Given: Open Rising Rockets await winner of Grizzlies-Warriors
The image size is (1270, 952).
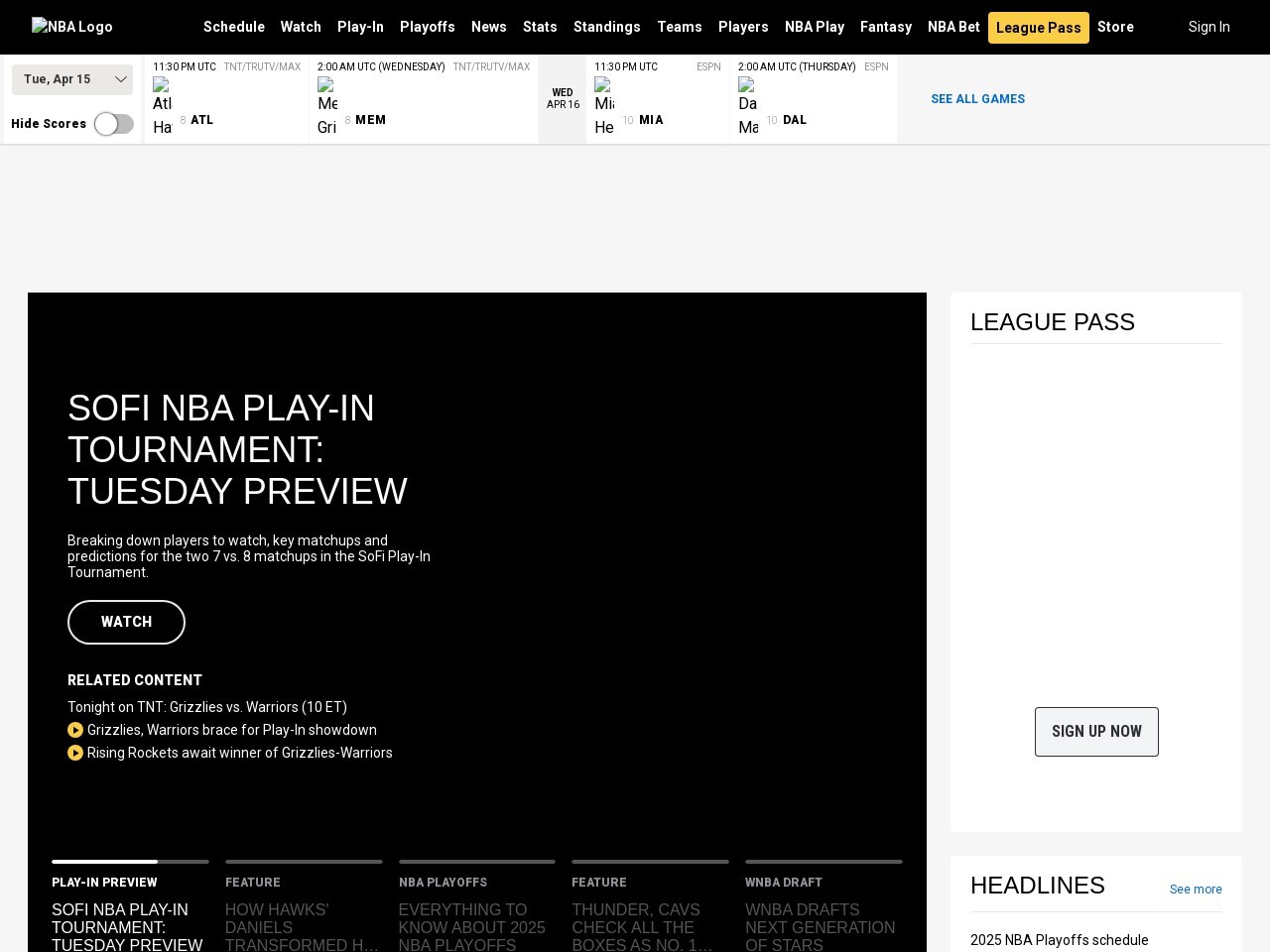Looking at the screenshot, I should click(240, 753).
